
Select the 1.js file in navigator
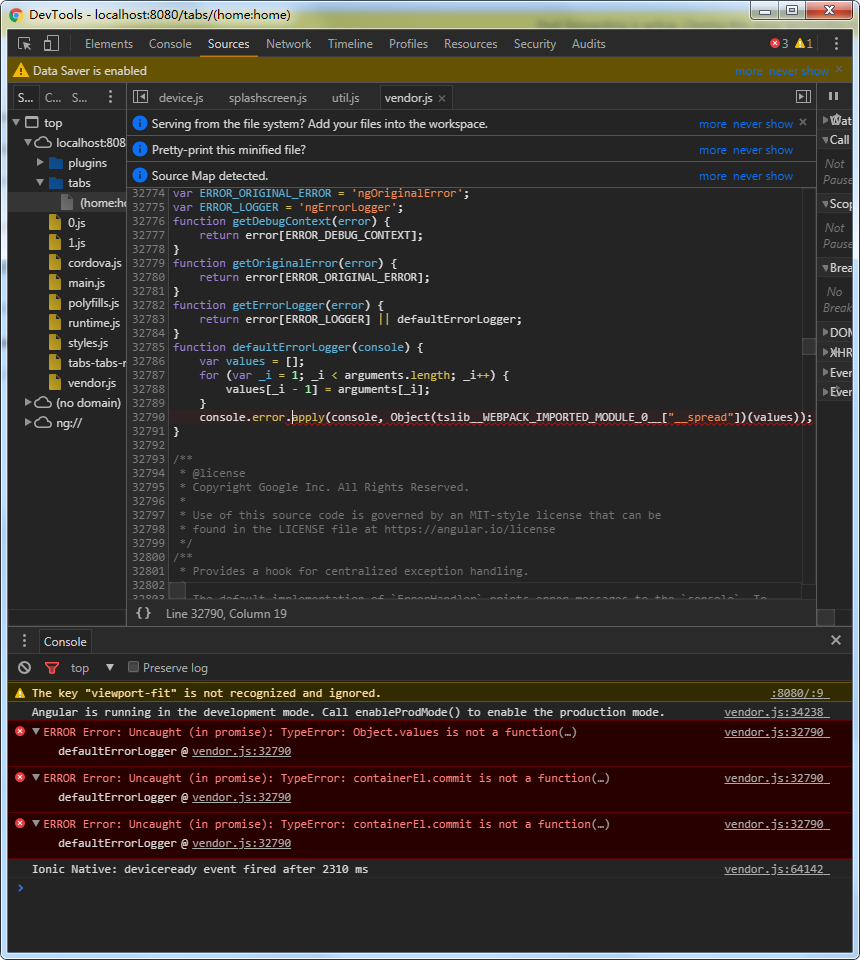(77, 243)
